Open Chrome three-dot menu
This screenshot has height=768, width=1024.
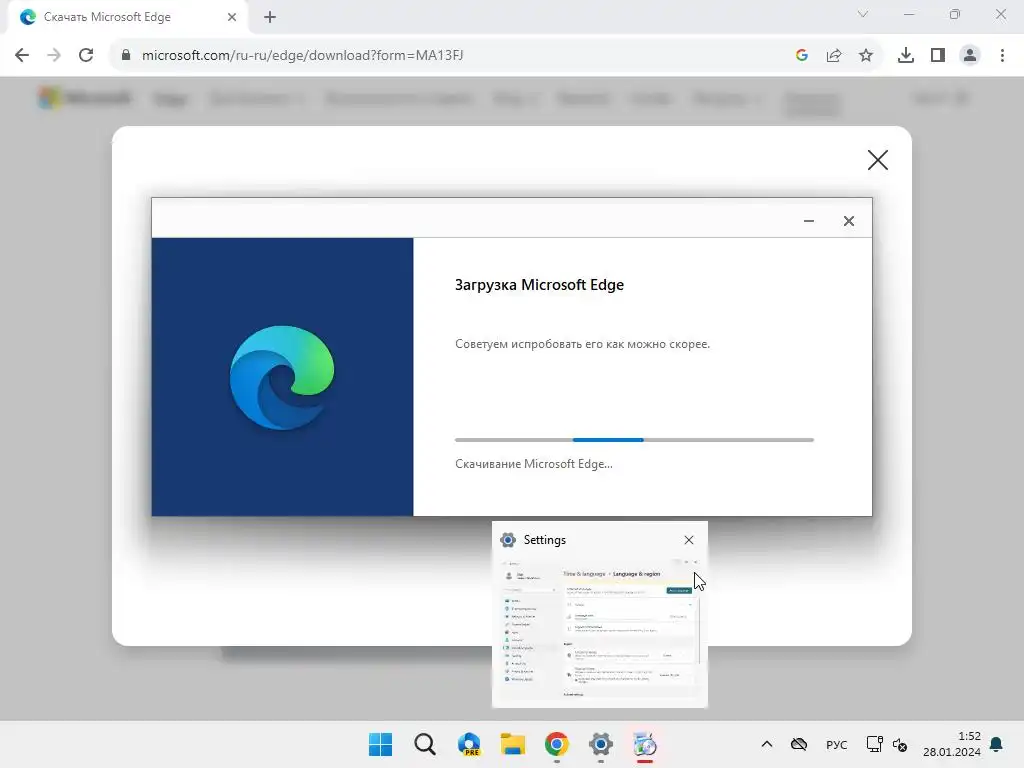click(x=1002, y=55)
